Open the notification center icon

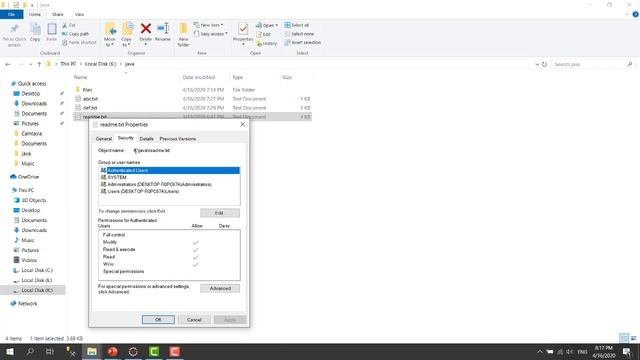[627, 352]
